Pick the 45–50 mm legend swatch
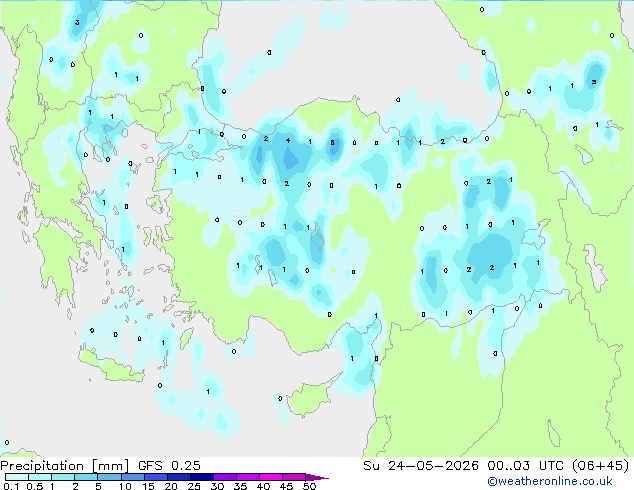The image size is (634, 490). 294,477
